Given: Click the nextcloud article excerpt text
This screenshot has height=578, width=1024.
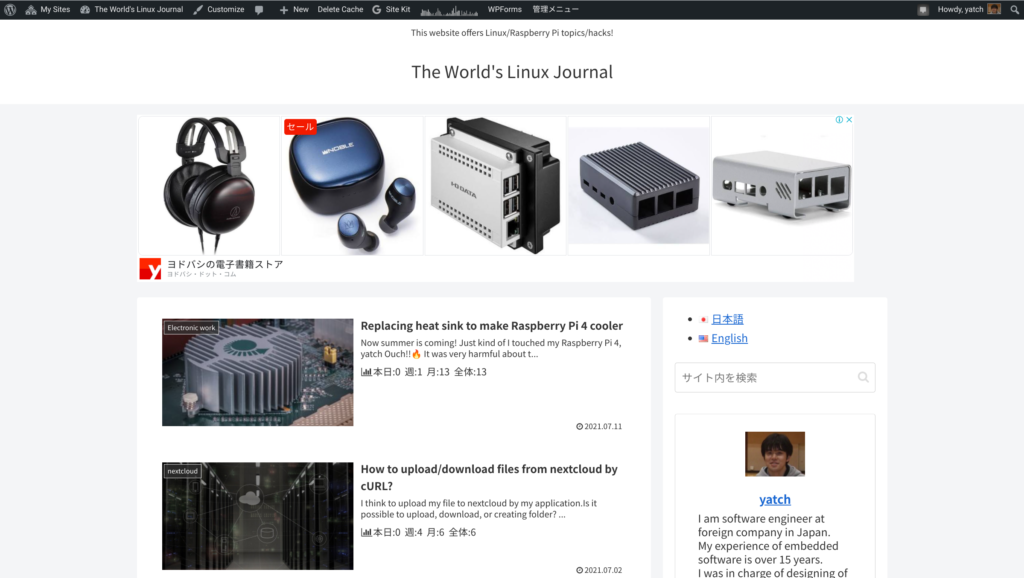Looking at the screenshot, I should click(x=479, y=509).
